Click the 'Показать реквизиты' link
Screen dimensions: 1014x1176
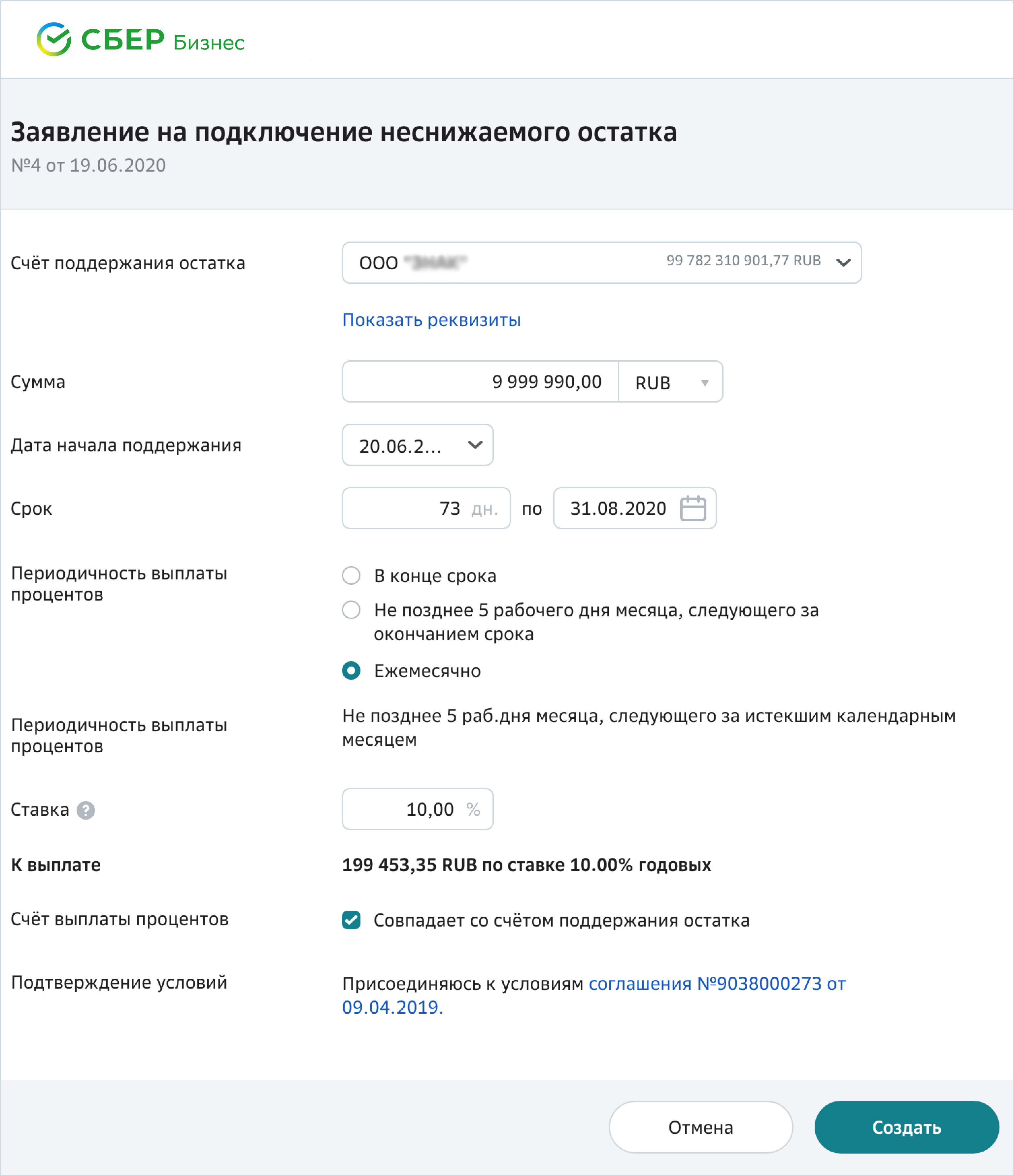click(x=431, y=320)
